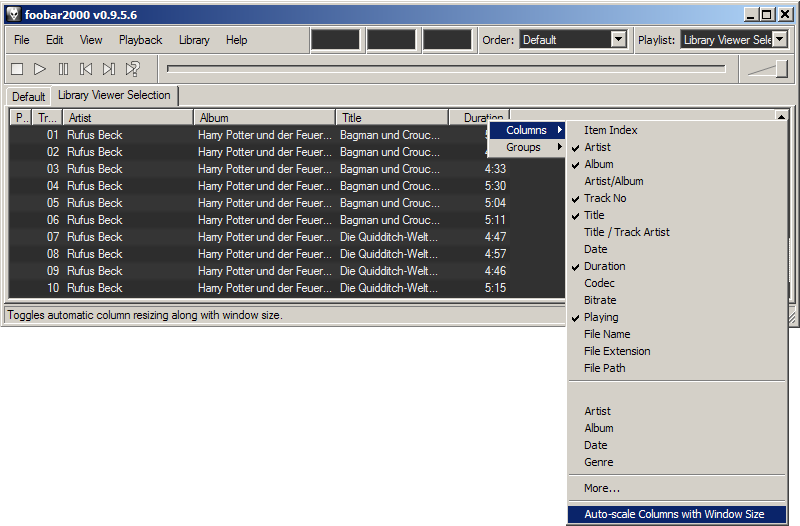Expand the Order dropdown
Viewport: 800px width, 526px height.
[x=618, y=39]
